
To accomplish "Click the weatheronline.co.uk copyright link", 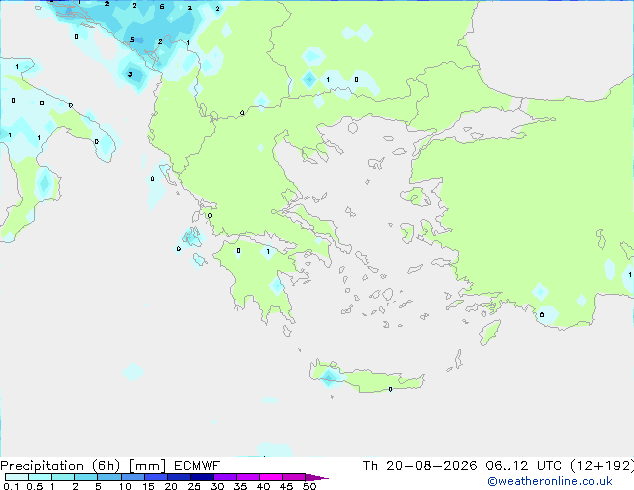I will click(x=550, y=481).
